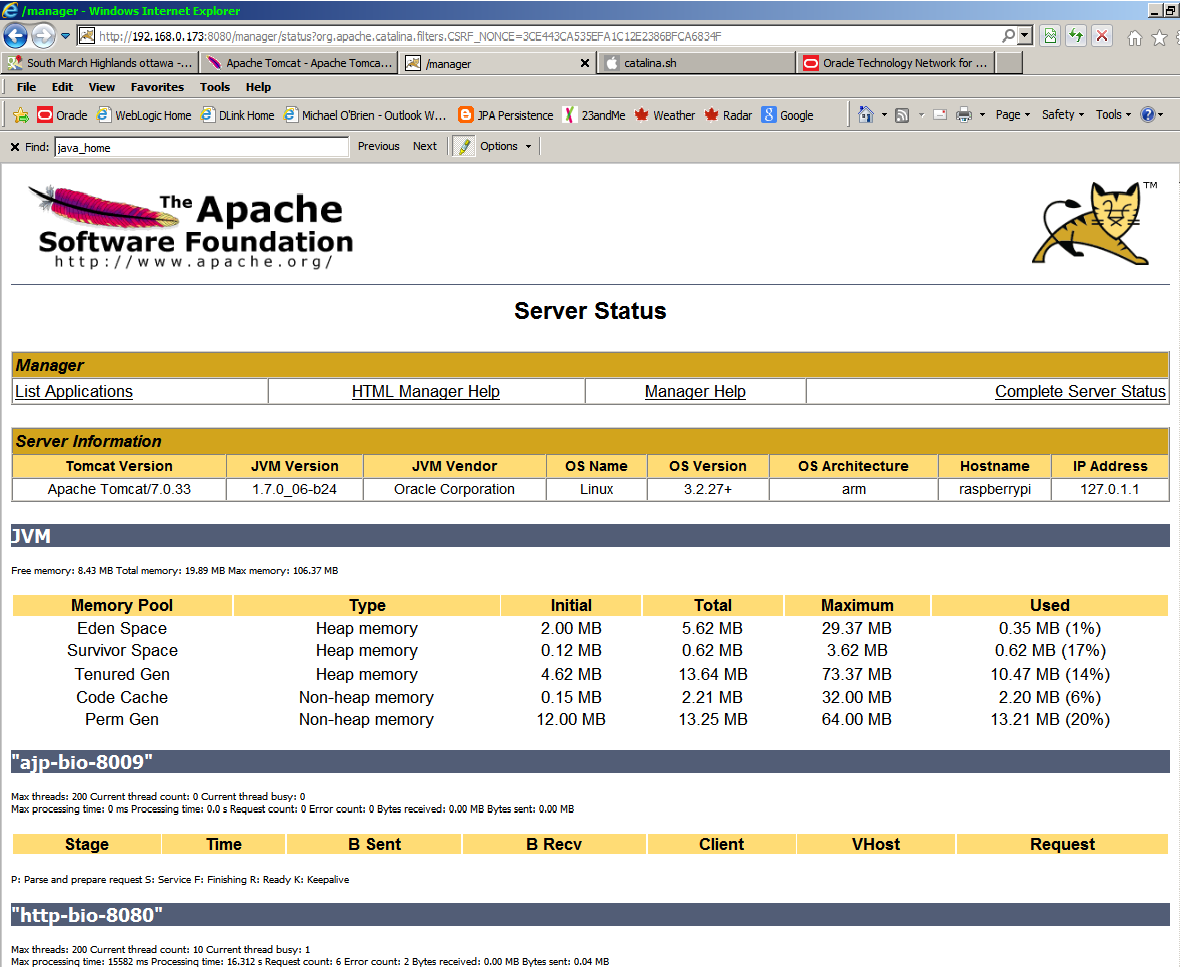
Task: Go back with the Back arrow button
Action: tap(16, 35)
